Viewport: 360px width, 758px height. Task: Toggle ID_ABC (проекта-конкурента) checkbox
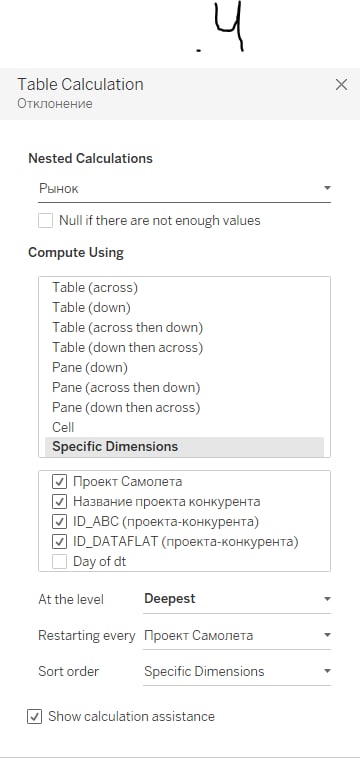point(59,522)
